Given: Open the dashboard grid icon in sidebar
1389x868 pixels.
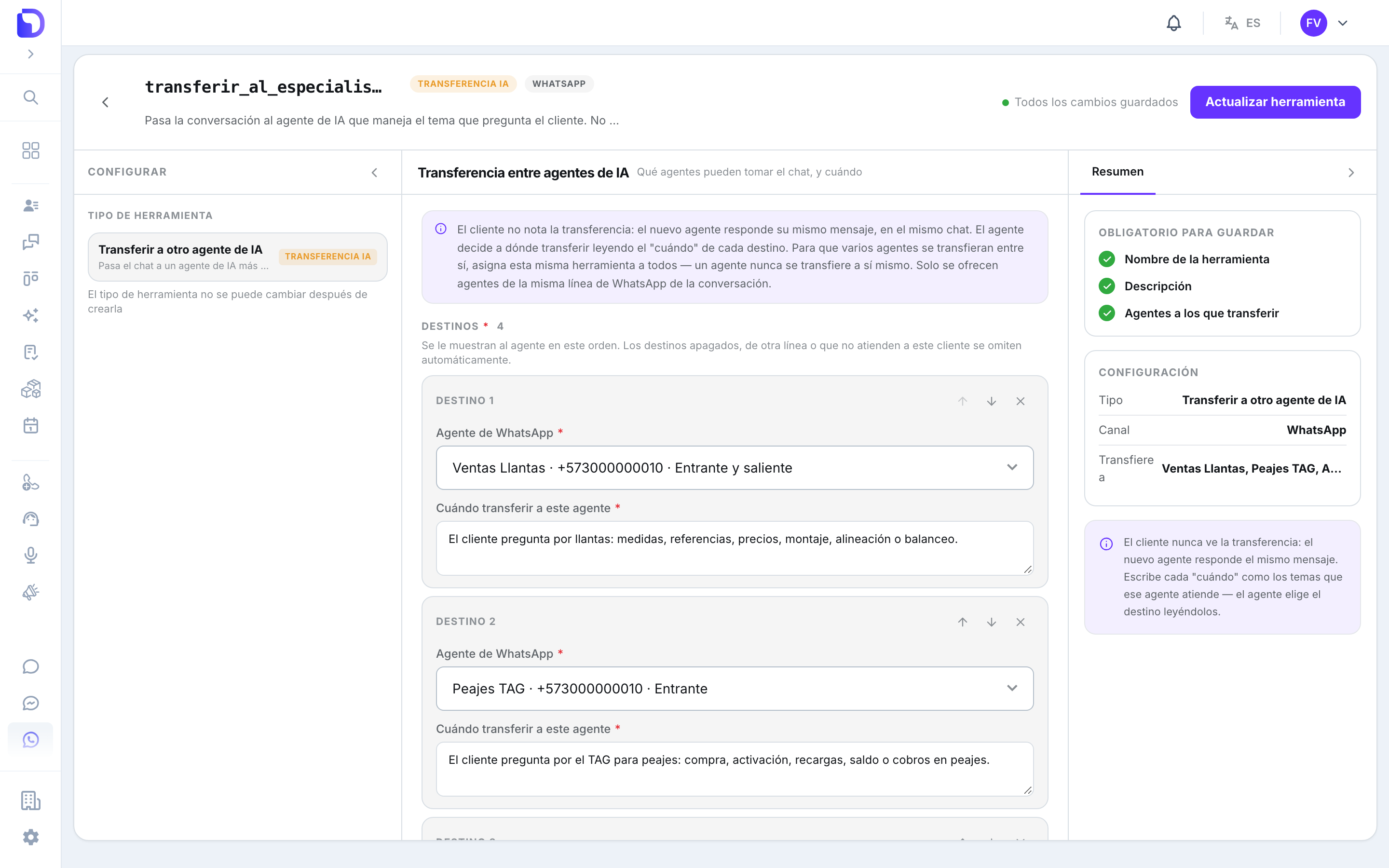Looking at the screenshot, I should point(30,150).
